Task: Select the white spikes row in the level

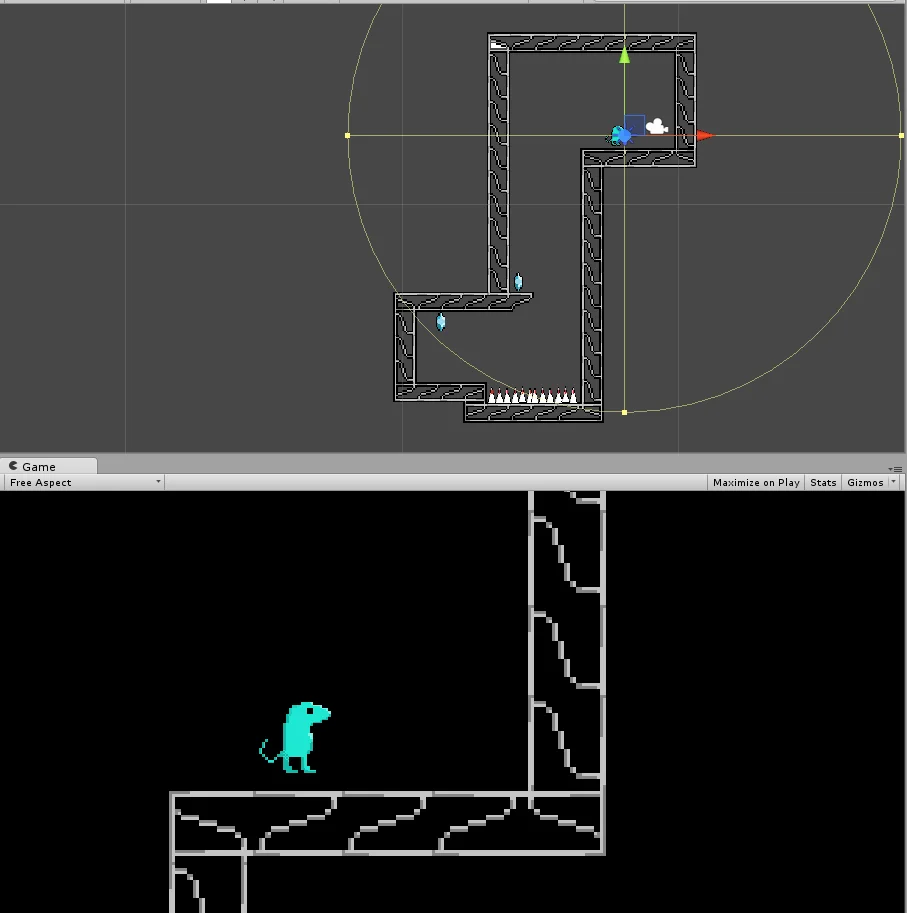Action: click(x=533, y=396)
